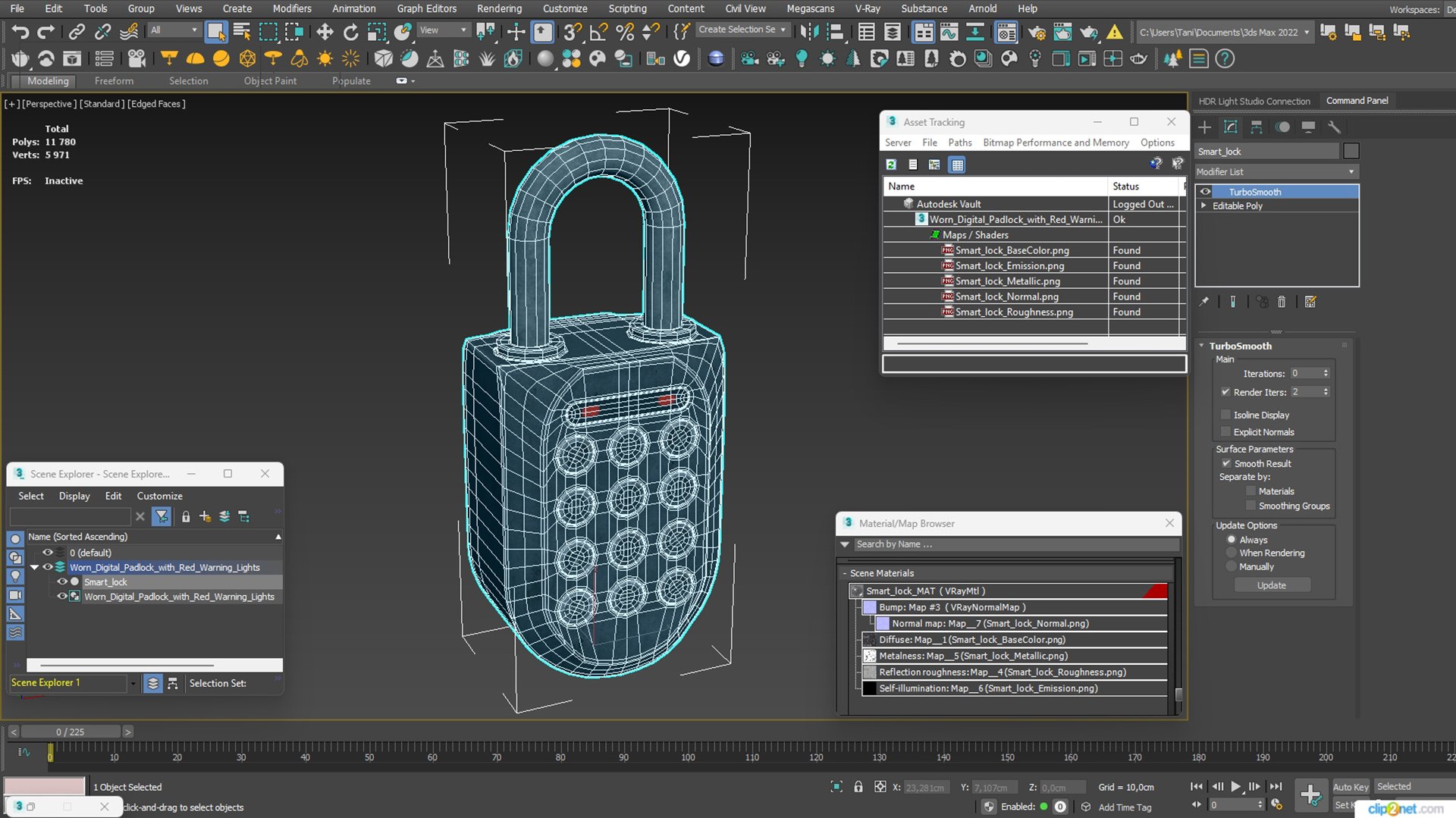This screenshot has width=1456, height=818.
Task: Click the Redo arrow icon
Action: 46,32
